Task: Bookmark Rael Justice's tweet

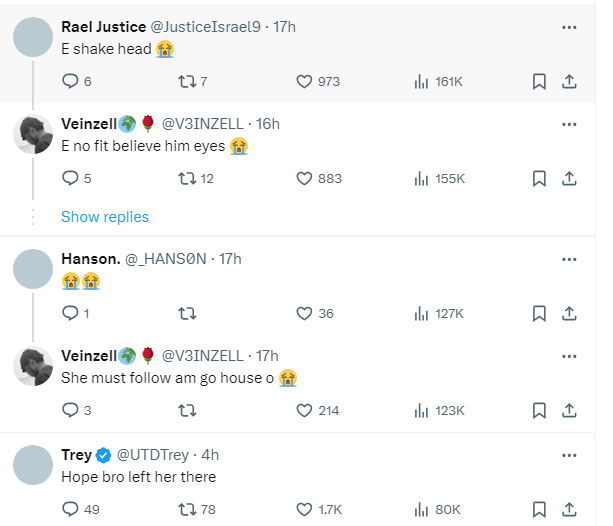Action: click(539, 82)
